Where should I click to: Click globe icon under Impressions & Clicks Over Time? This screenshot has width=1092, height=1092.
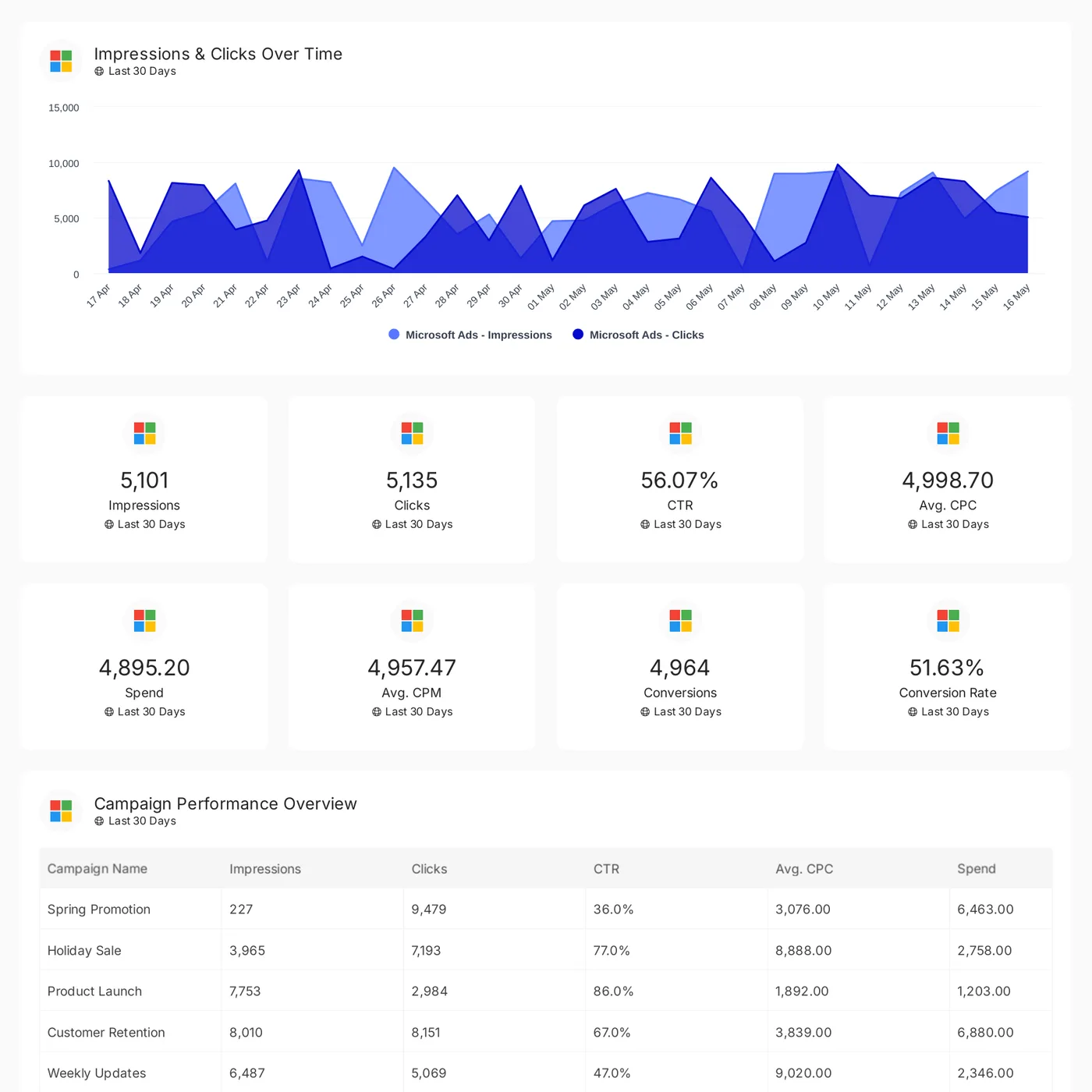[99, 71]
